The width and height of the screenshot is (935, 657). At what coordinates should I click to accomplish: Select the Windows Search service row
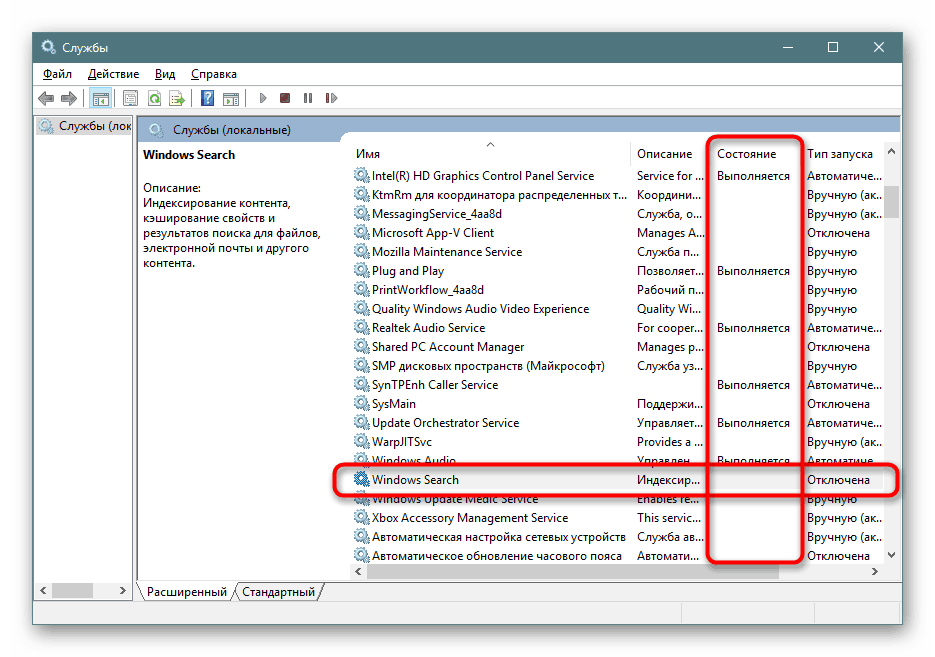point(617,480)
